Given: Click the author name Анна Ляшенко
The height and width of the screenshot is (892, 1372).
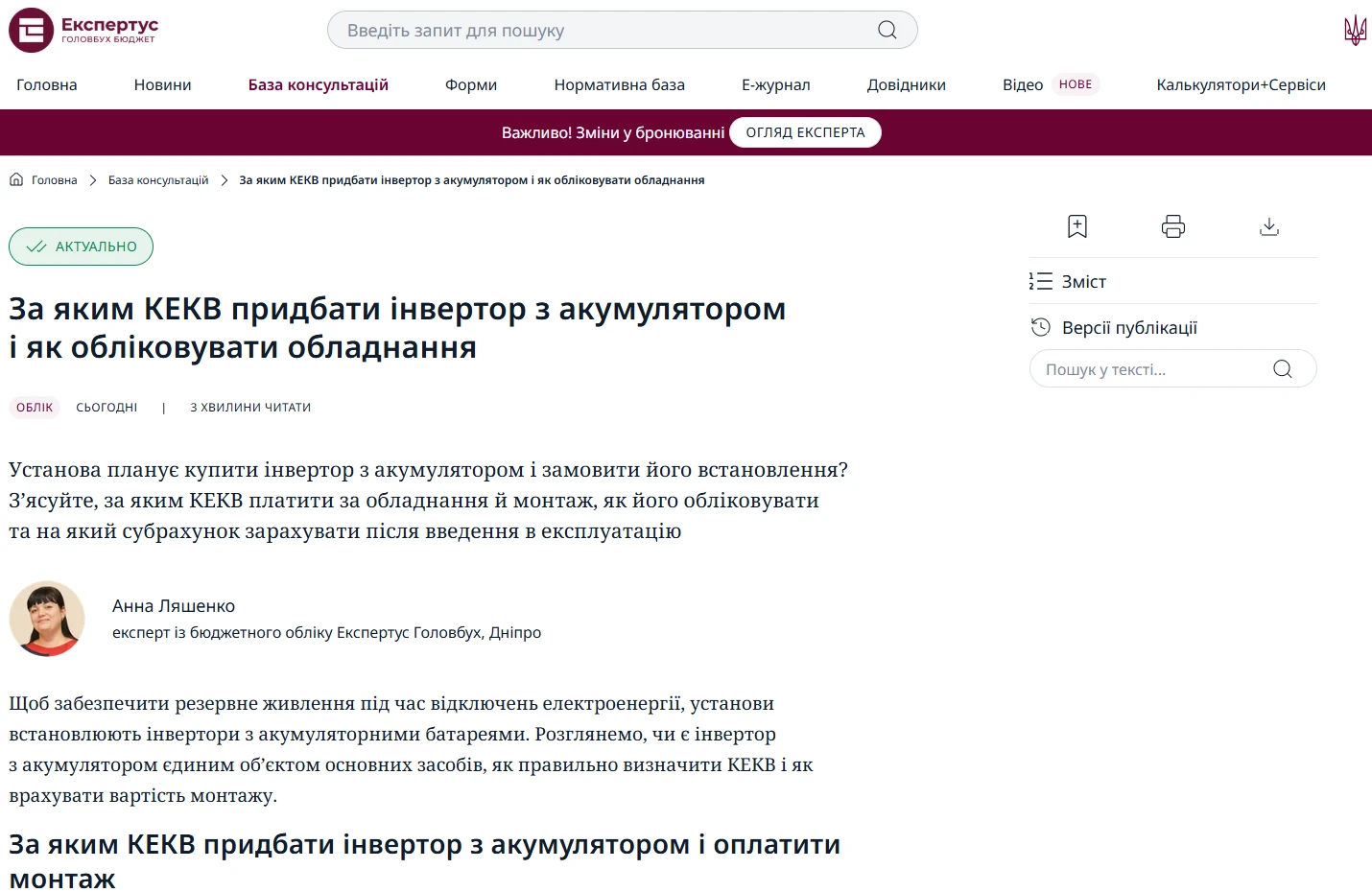Looking at the screenshot, I should 174,606.
